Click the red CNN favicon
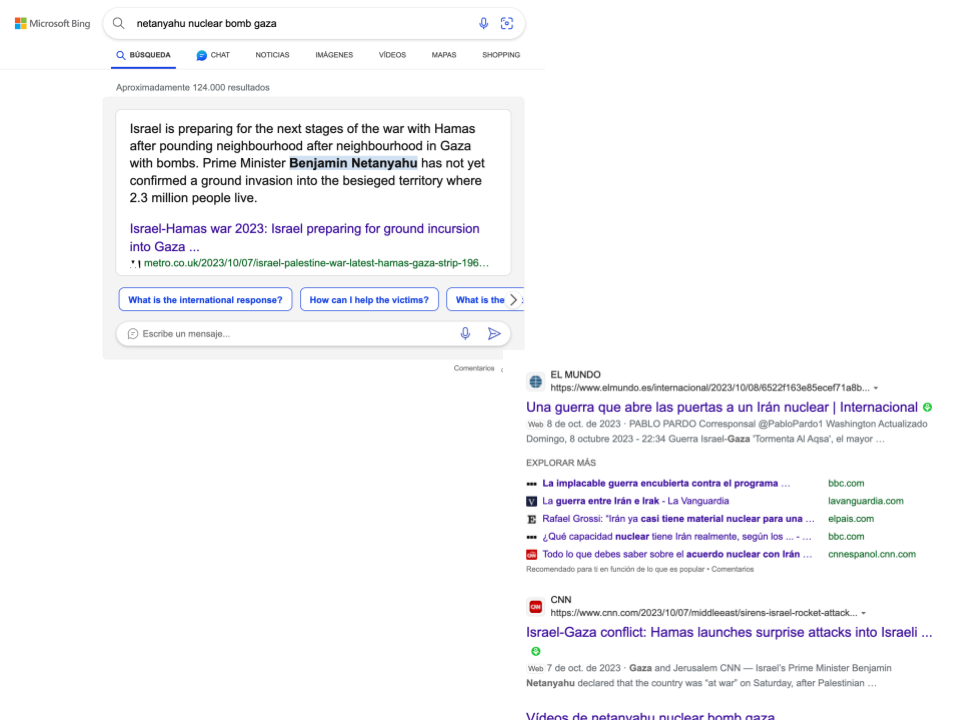Viewport: 960px width, 720px height. point(535,606)
